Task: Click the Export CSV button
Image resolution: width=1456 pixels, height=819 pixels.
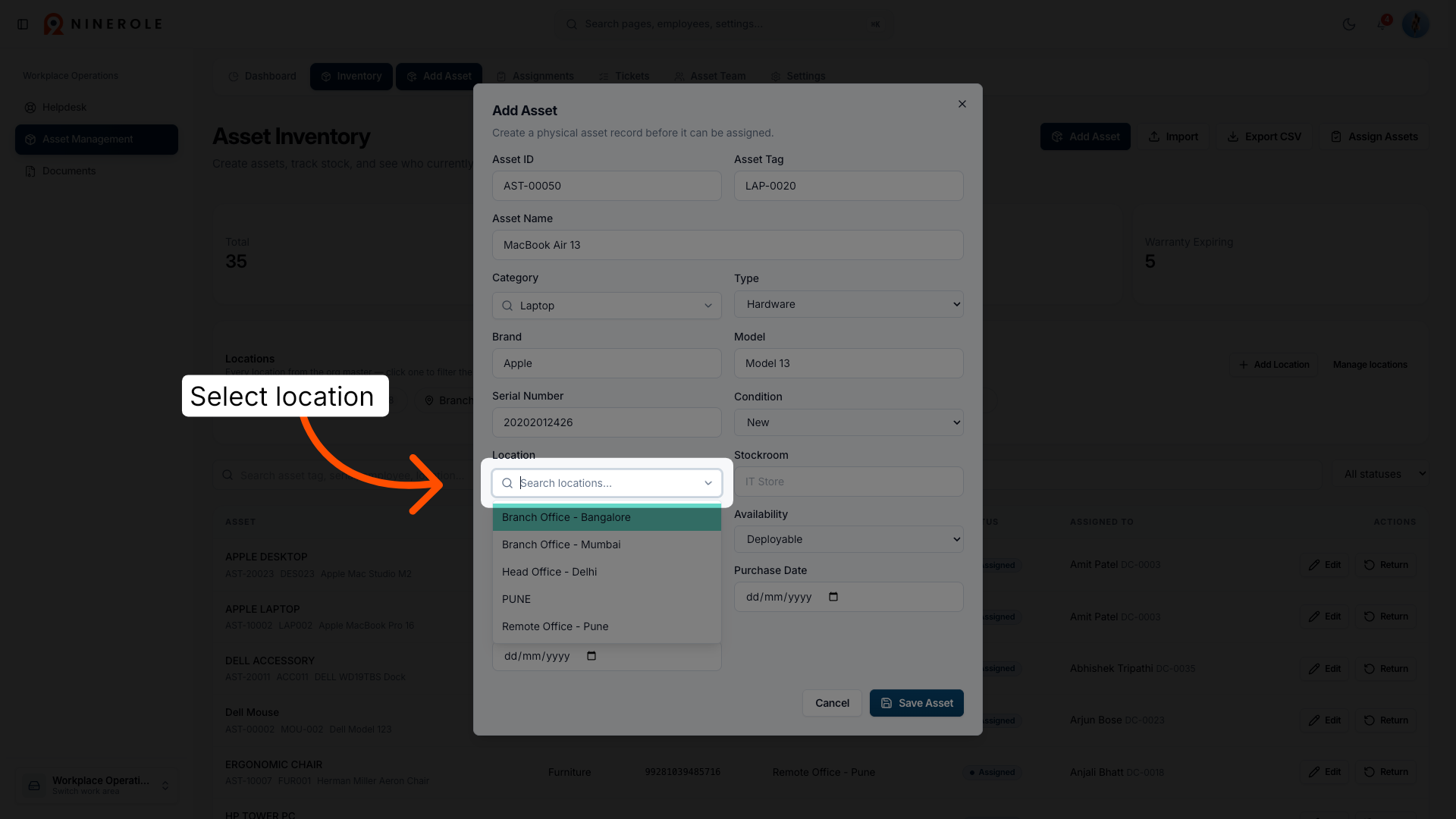Action: coord(1264,136)
